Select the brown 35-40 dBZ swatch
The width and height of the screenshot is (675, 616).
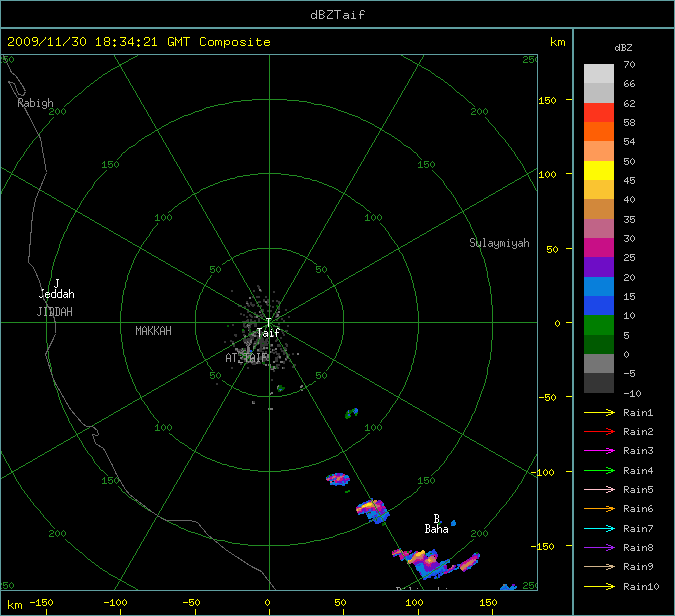[599, 209]
